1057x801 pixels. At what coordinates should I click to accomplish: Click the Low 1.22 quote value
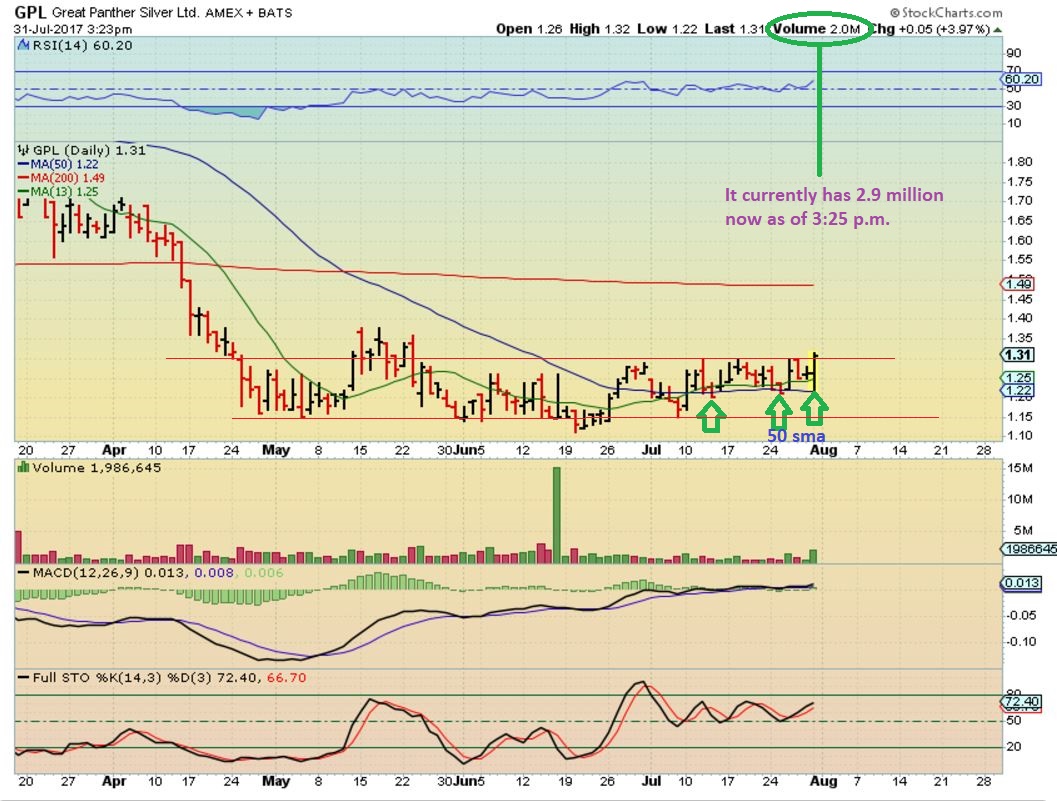[667, 29]
